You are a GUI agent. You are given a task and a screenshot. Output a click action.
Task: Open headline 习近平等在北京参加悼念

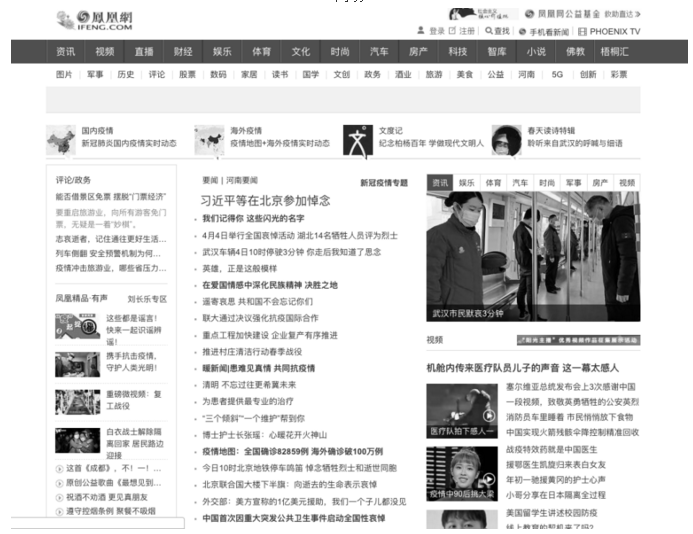(x=266, y=201)
